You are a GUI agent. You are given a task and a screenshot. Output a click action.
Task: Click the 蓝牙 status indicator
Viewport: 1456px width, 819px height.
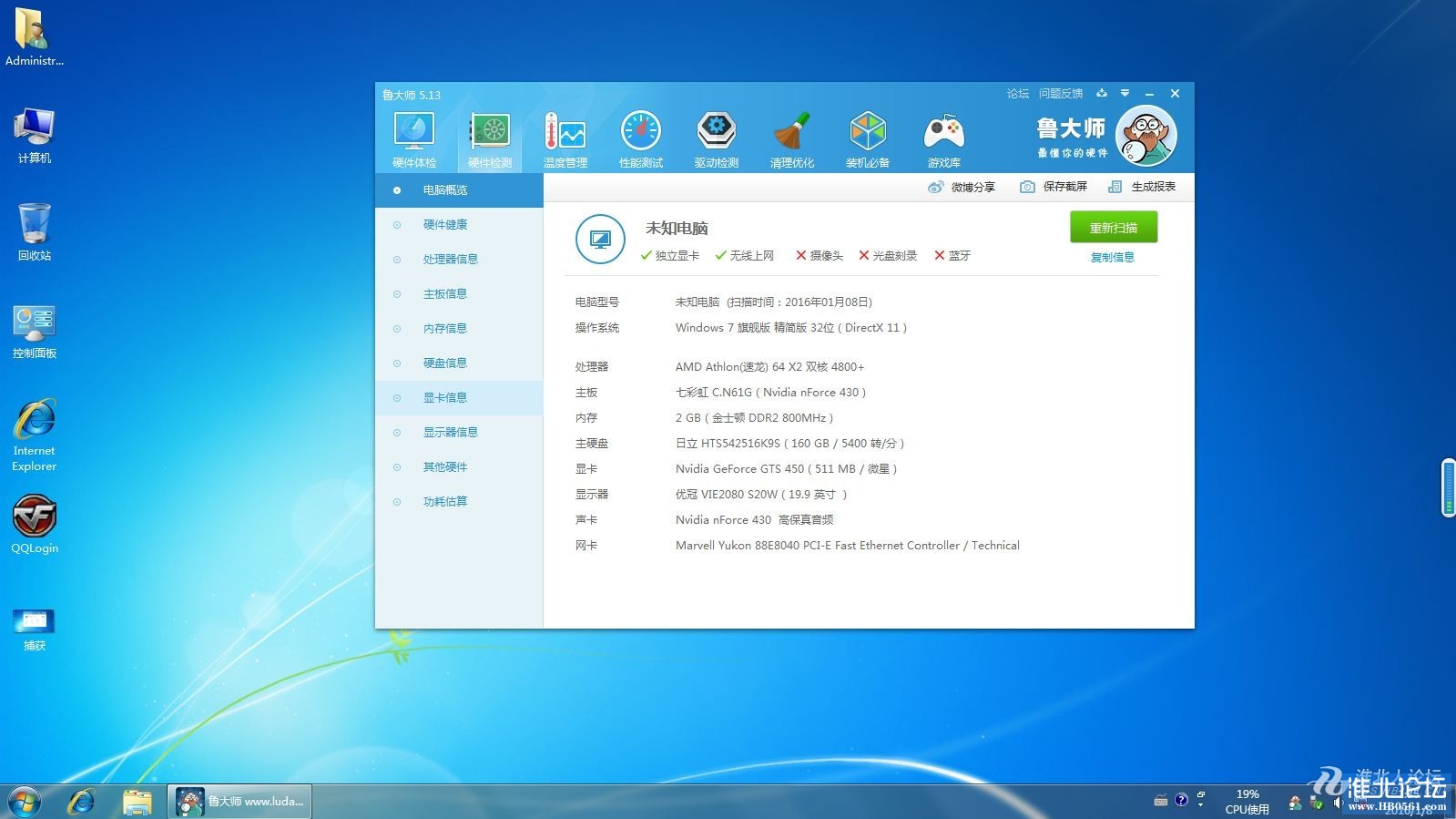coord(952,256)
